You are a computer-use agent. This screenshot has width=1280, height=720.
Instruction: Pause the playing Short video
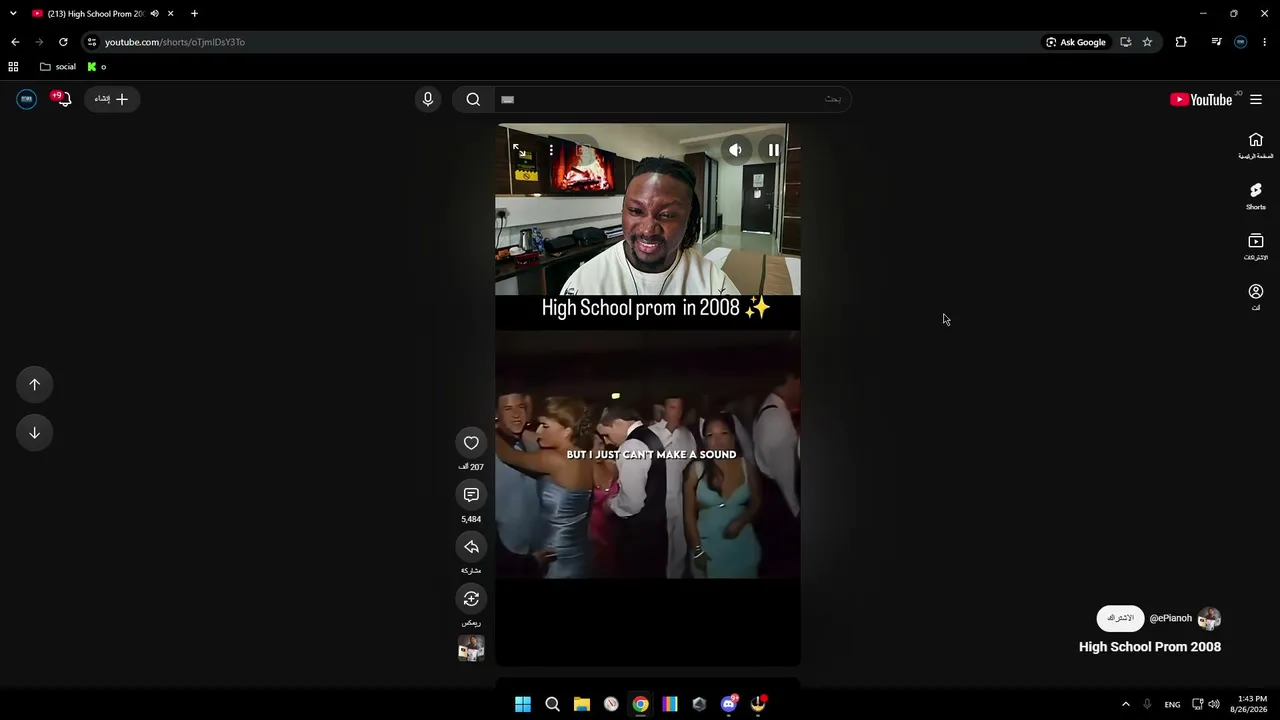point(773,150)
